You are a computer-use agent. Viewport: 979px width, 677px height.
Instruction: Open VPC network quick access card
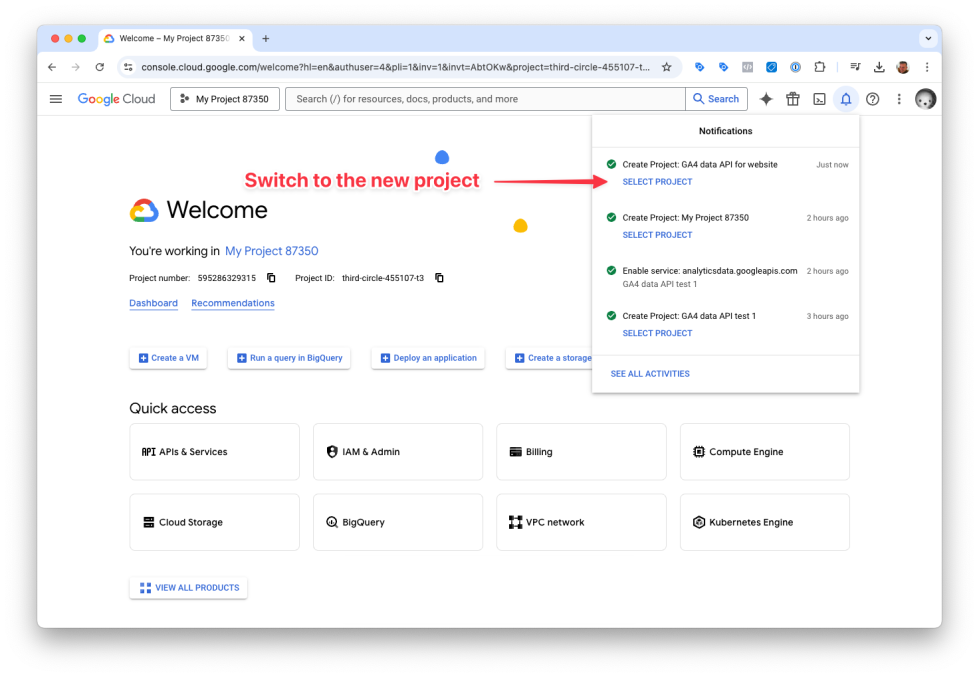pyautogui.click(x=581, y=522)
